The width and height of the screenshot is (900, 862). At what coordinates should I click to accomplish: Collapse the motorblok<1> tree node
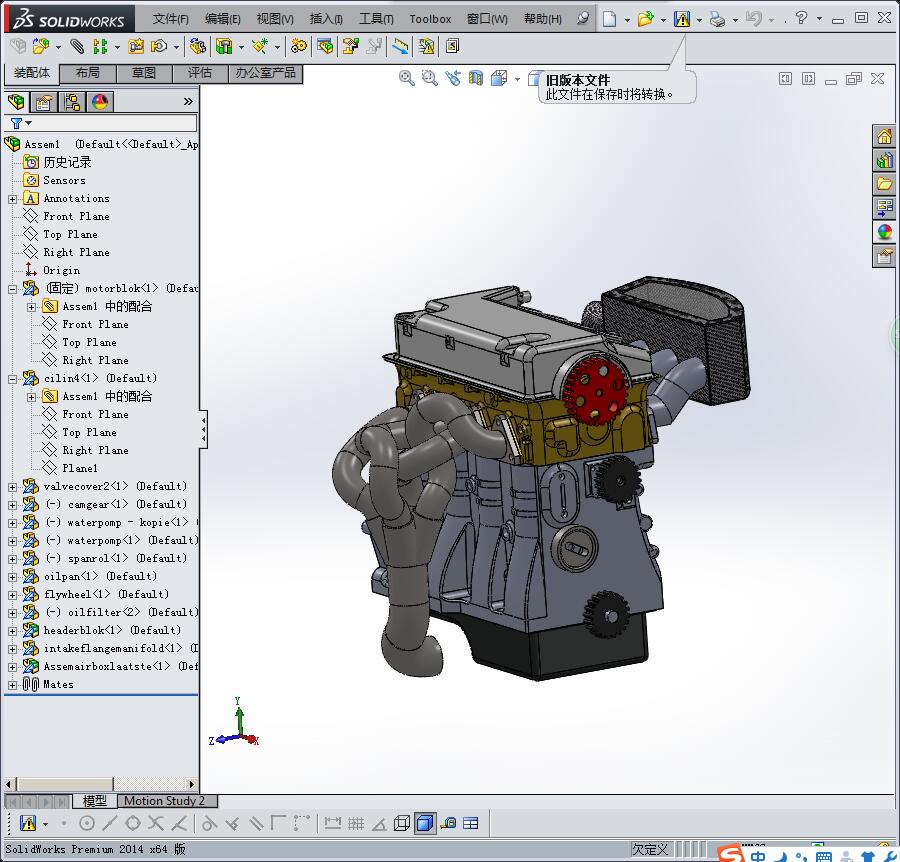pyautogui.click(x=13, y=289)
